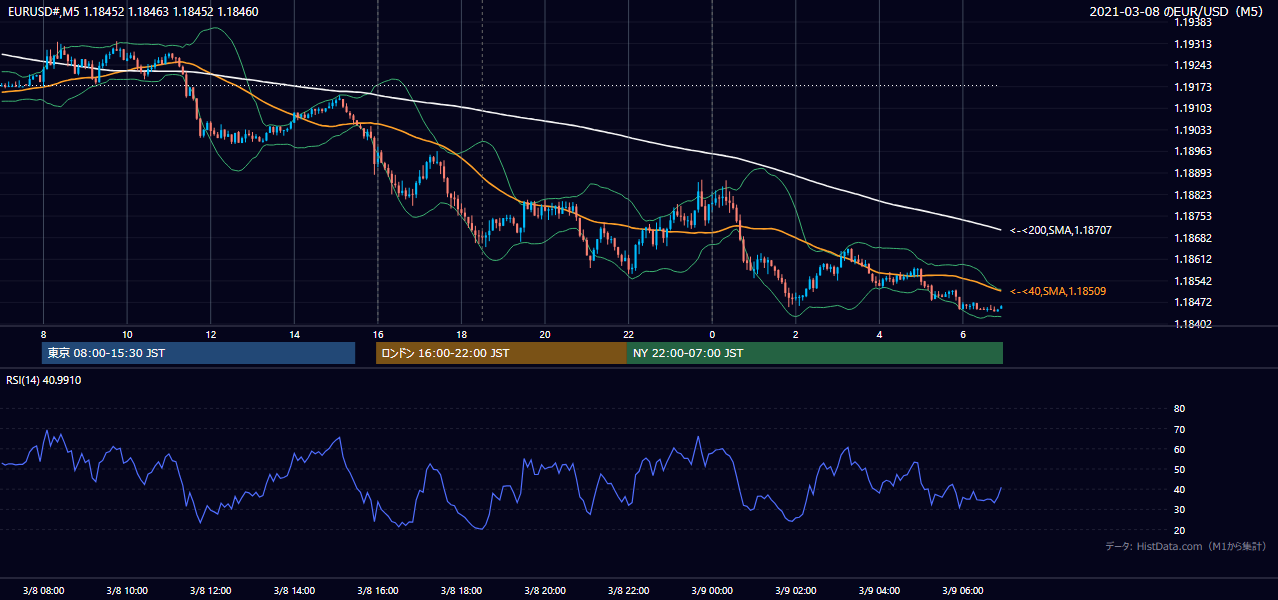This screenshot has height=600, width=1278.
Task: Click hour tick 18 under the price chart
Action: click(461, 334)
